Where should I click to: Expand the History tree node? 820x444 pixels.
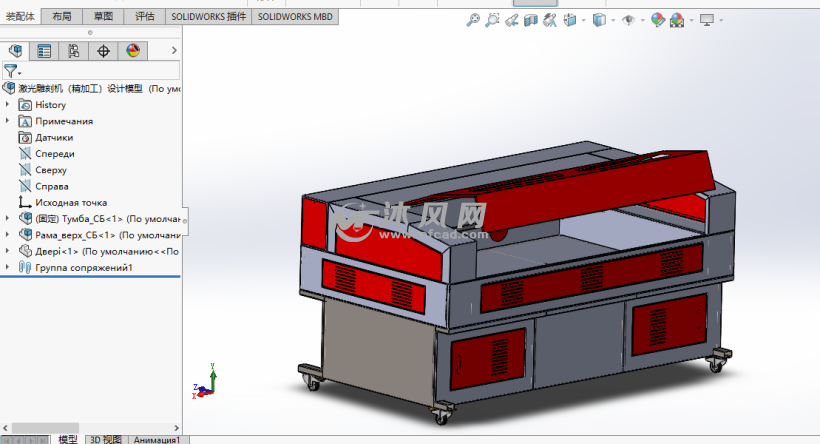(8, 105)
